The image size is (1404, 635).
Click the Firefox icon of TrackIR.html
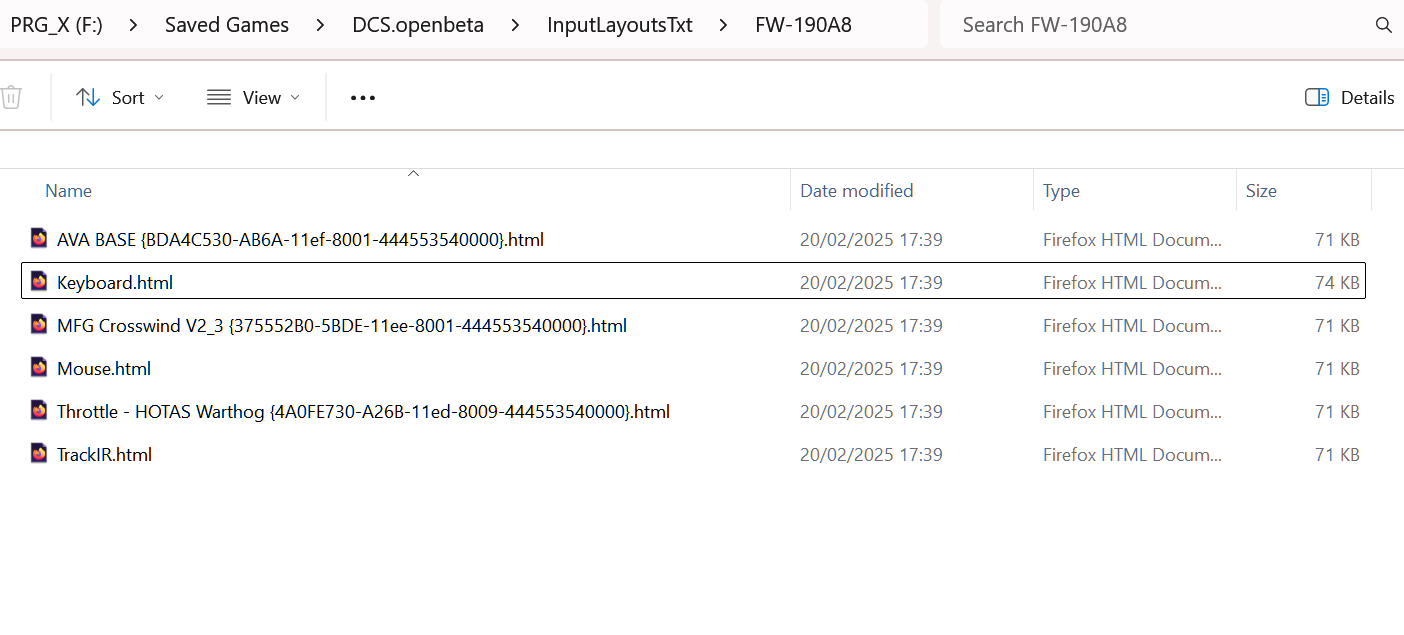click(39, 454)
